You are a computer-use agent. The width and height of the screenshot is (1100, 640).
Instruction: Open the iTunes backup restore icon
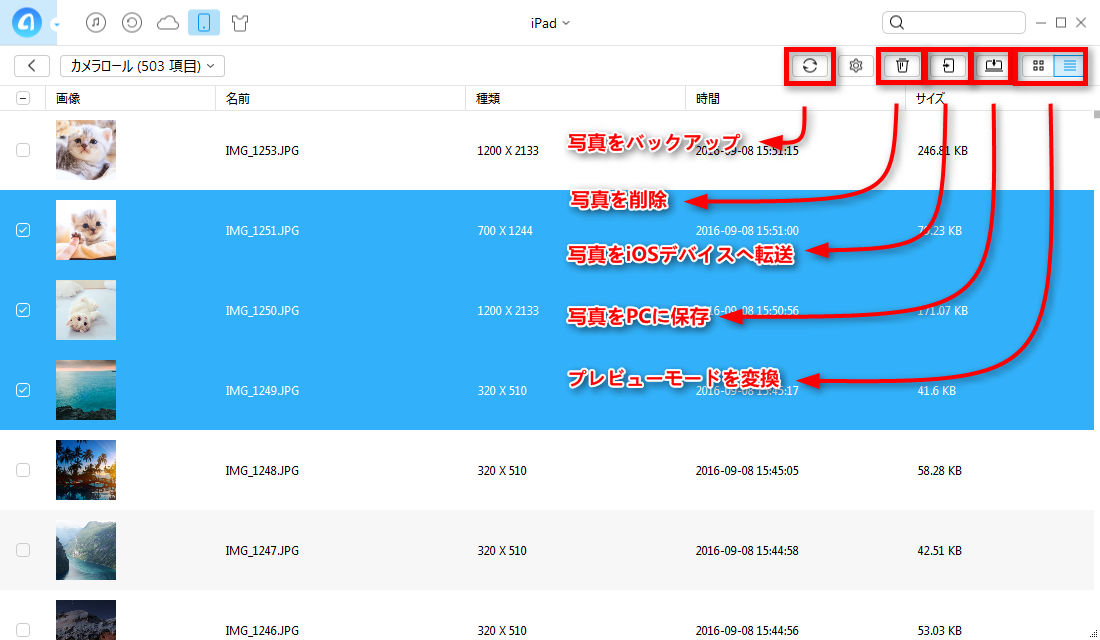pyautogui.click(x=132, y=22)
